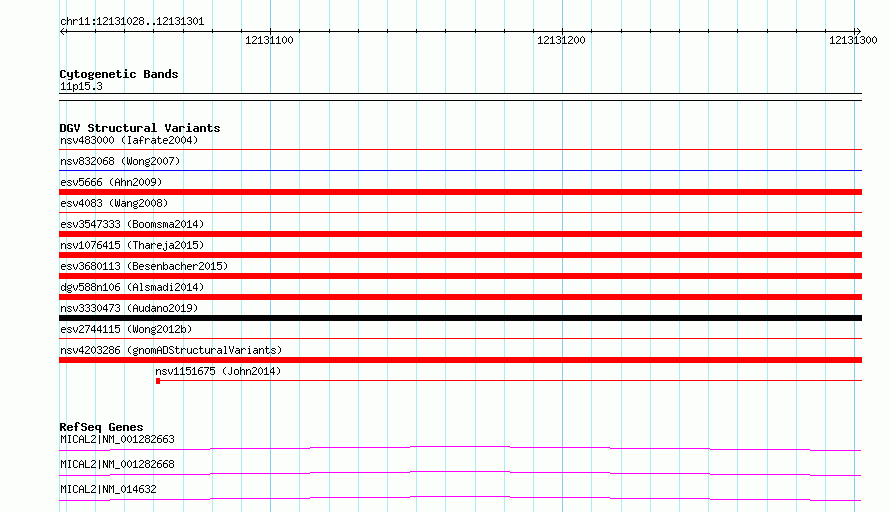The image size is (890, 512).
Task: Click the blue line under nsv832068
Action: click(x=460, y=170)
